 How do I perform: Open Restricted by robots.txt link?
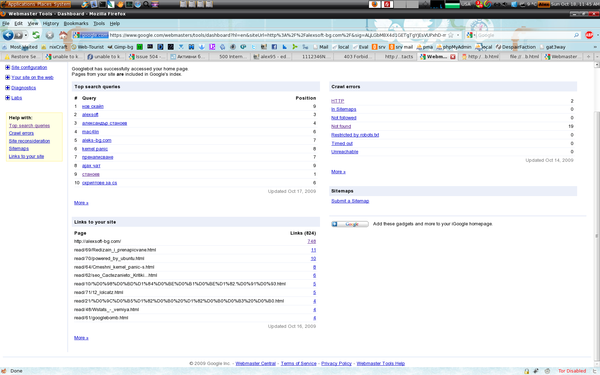click(x=355, y=135)
